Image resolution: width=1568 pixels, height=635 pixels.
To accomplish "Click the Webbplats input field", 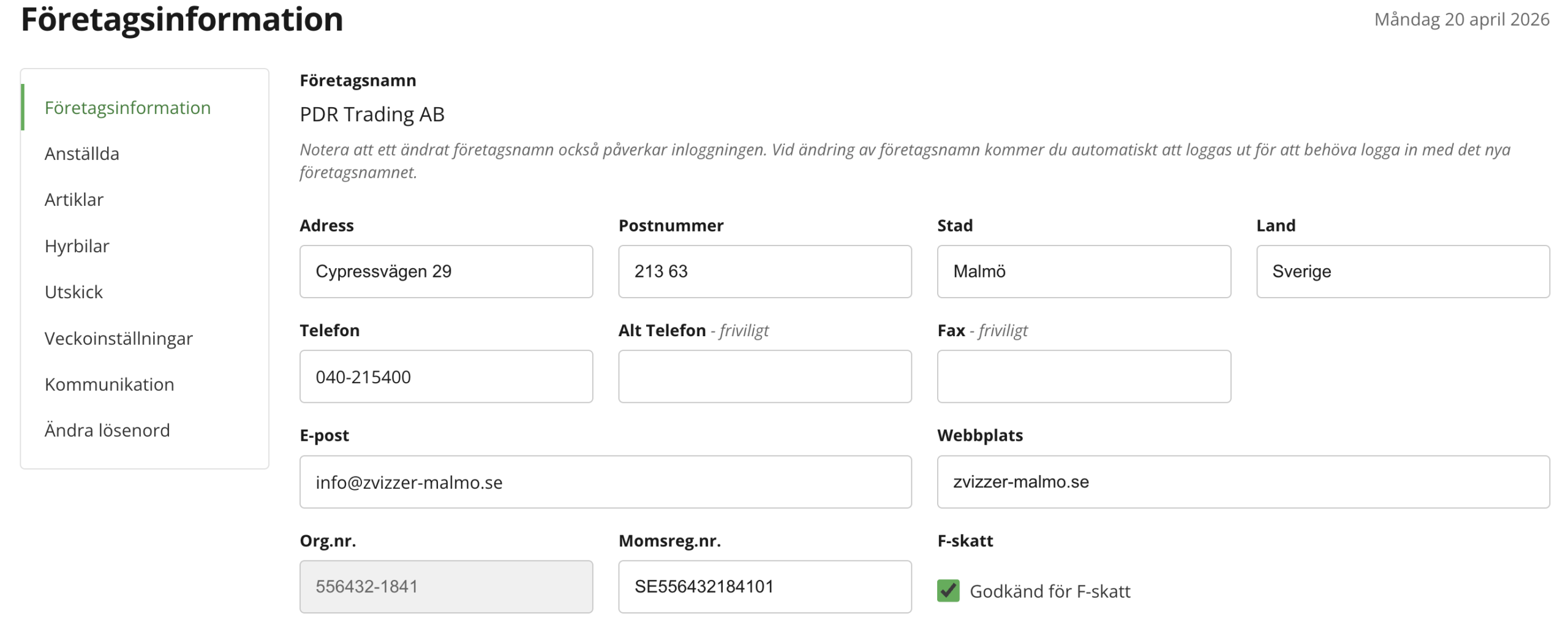I will coord(1243,482).
